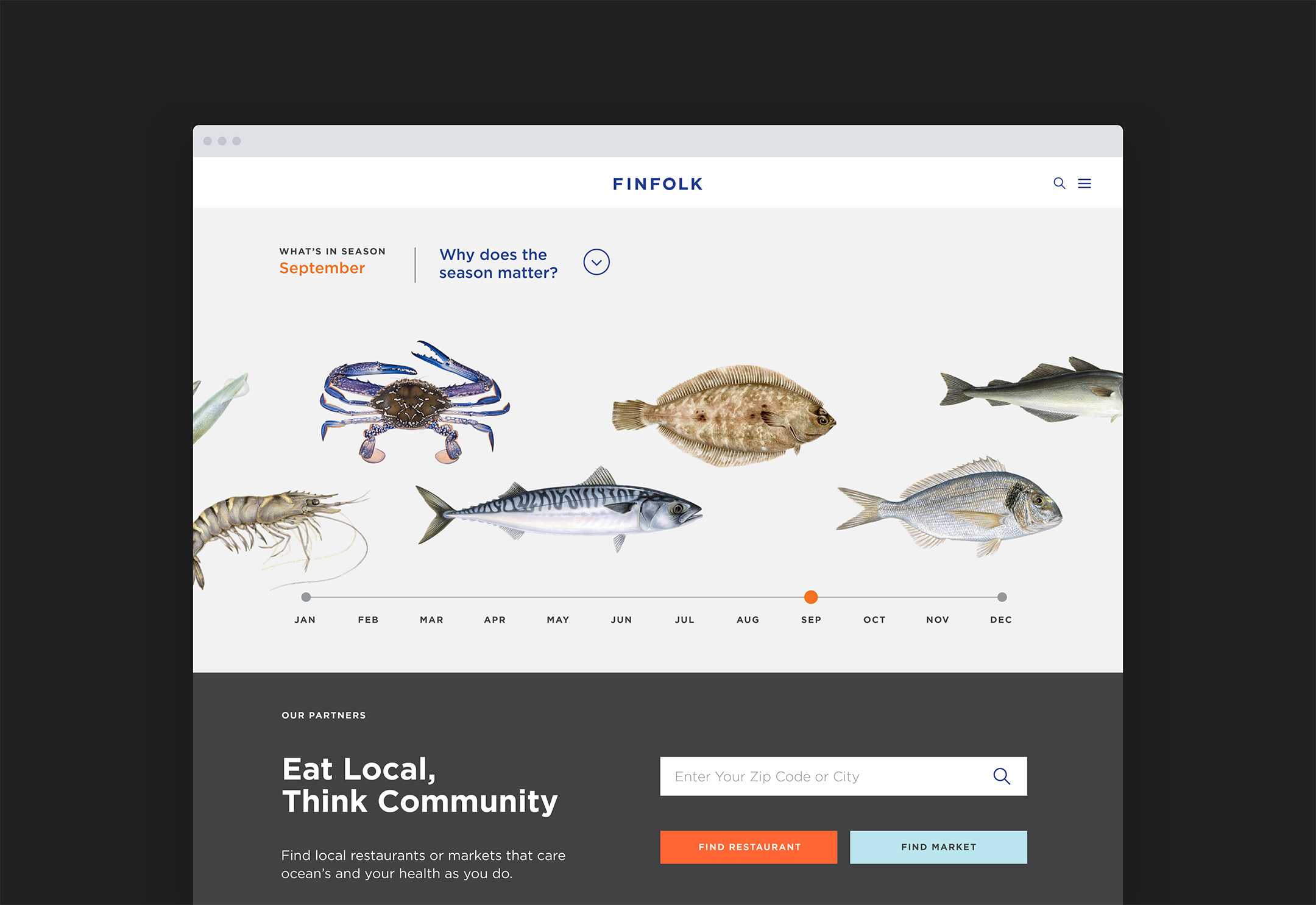
Task: Focus the Zip Code or City field
Action: pyautogui.click(x=844, y=776)
